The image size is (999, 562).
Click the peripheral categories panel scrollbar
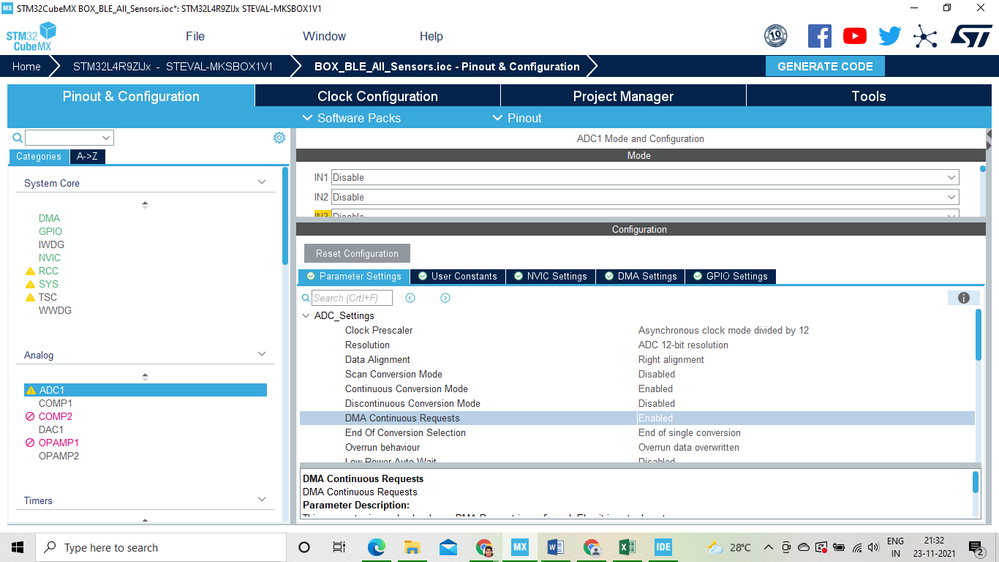tap(285, 215)
